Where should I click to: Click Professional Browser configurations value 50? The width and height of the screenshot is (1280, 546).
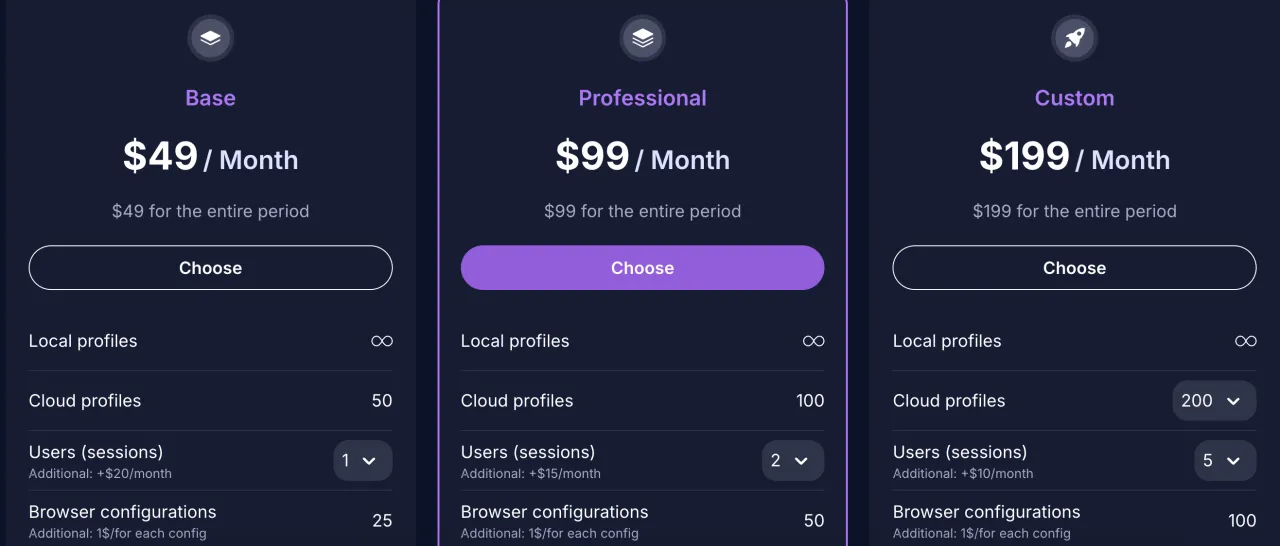[x=814, y=521]
